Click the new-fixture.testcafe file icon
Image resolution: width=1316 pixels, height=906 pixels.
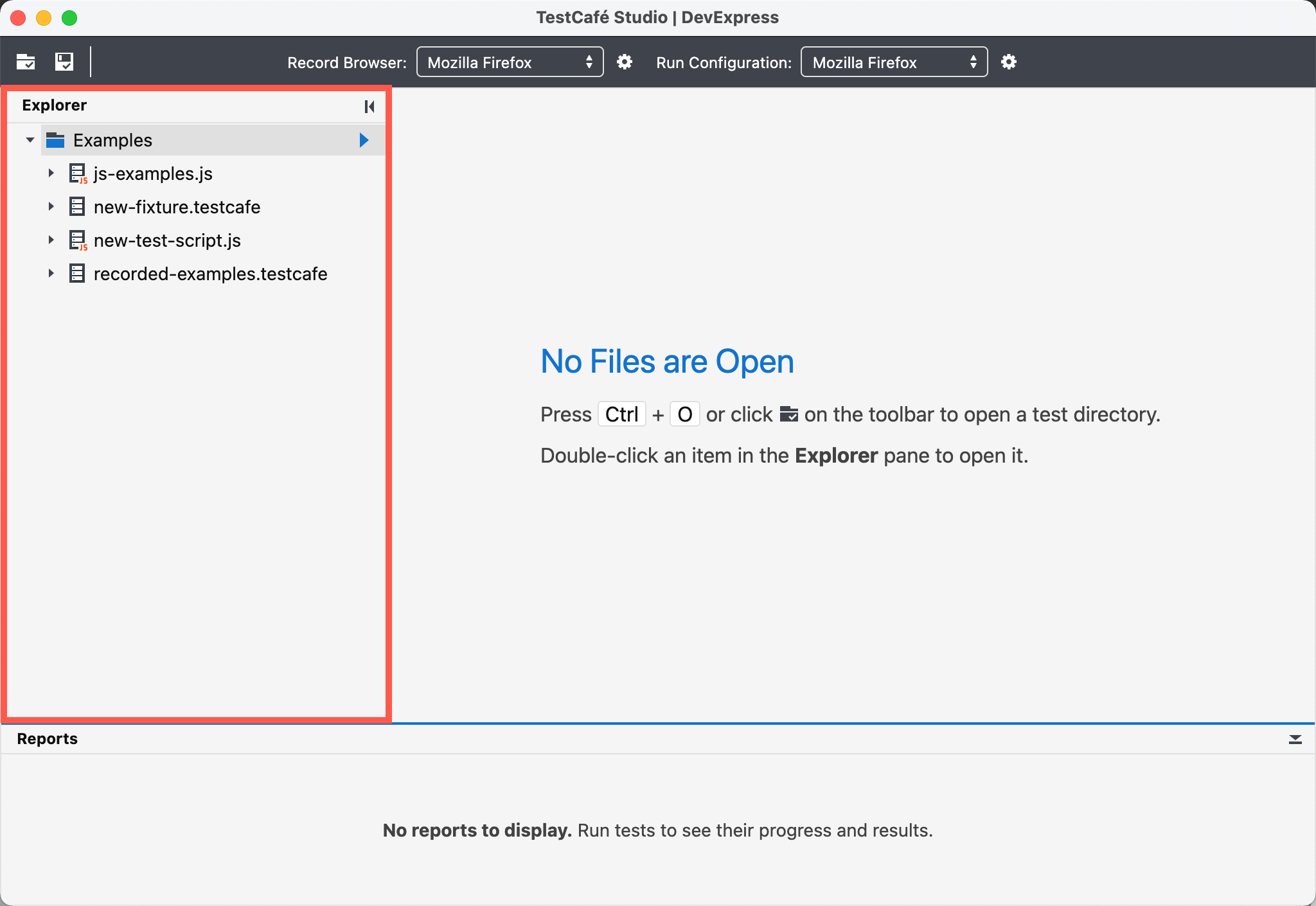(77, 207)
